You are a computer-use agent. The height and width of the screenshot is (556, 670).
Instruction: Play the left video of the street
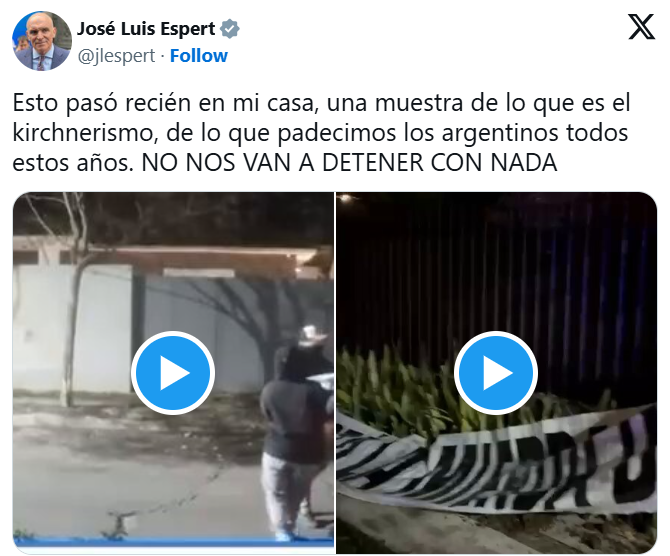(173, 373)
